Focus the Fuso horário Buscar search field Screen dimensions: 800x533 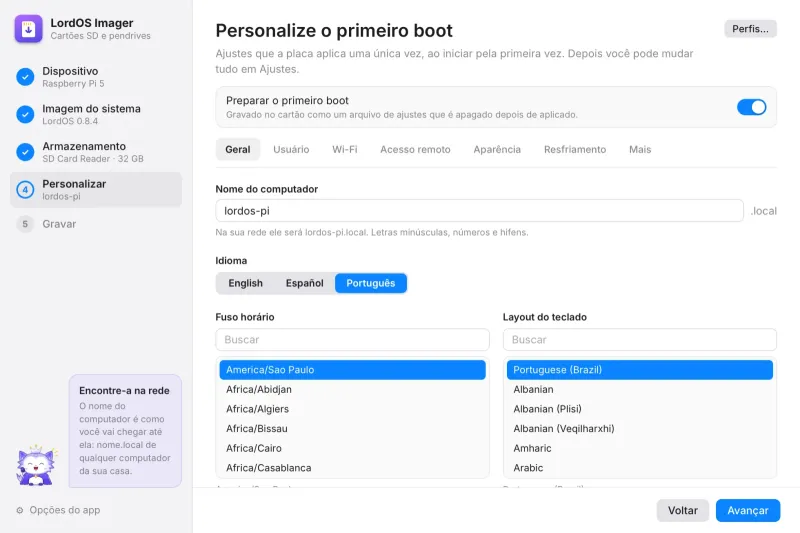click(x=353, y=340)
